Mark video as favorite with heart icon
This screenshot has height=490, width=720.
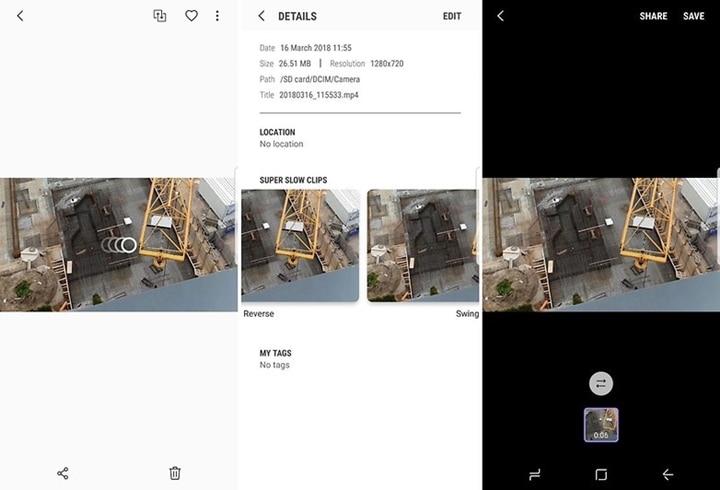click(191, 16)
